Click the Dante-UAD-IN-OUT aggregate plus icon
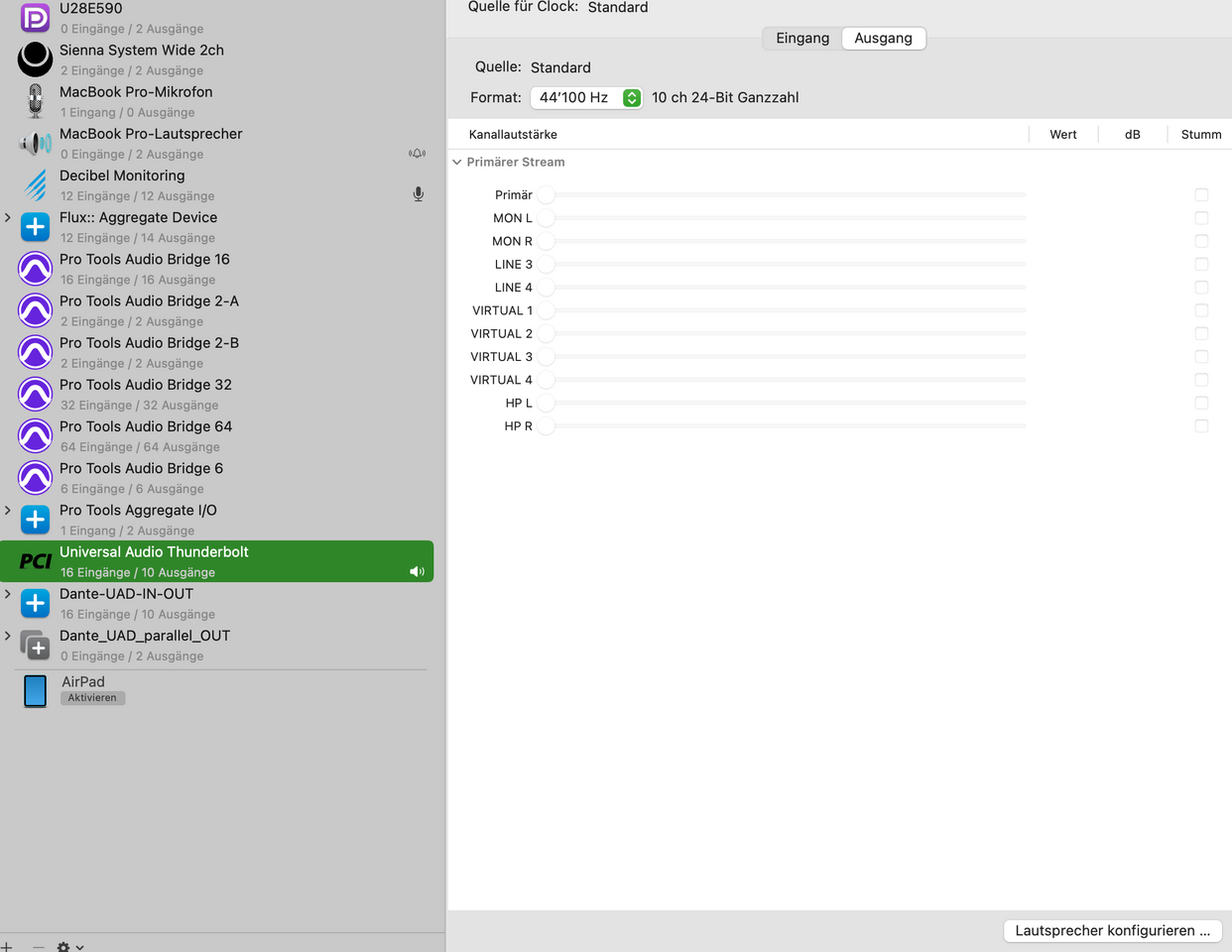This screenshot has width=1232, height=952. (35, 603)
